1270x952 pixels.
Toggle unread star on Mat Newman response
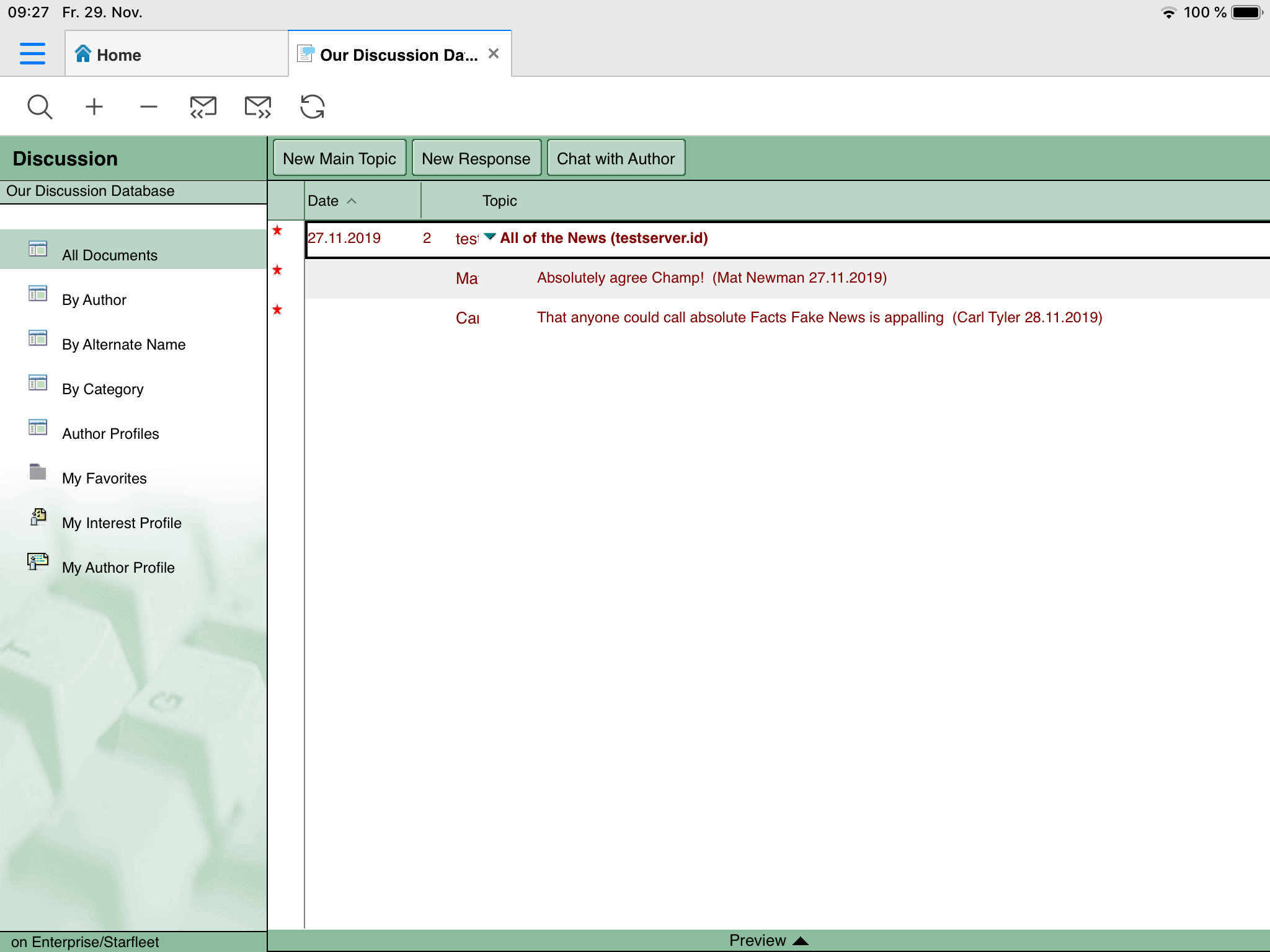point(277,270)
